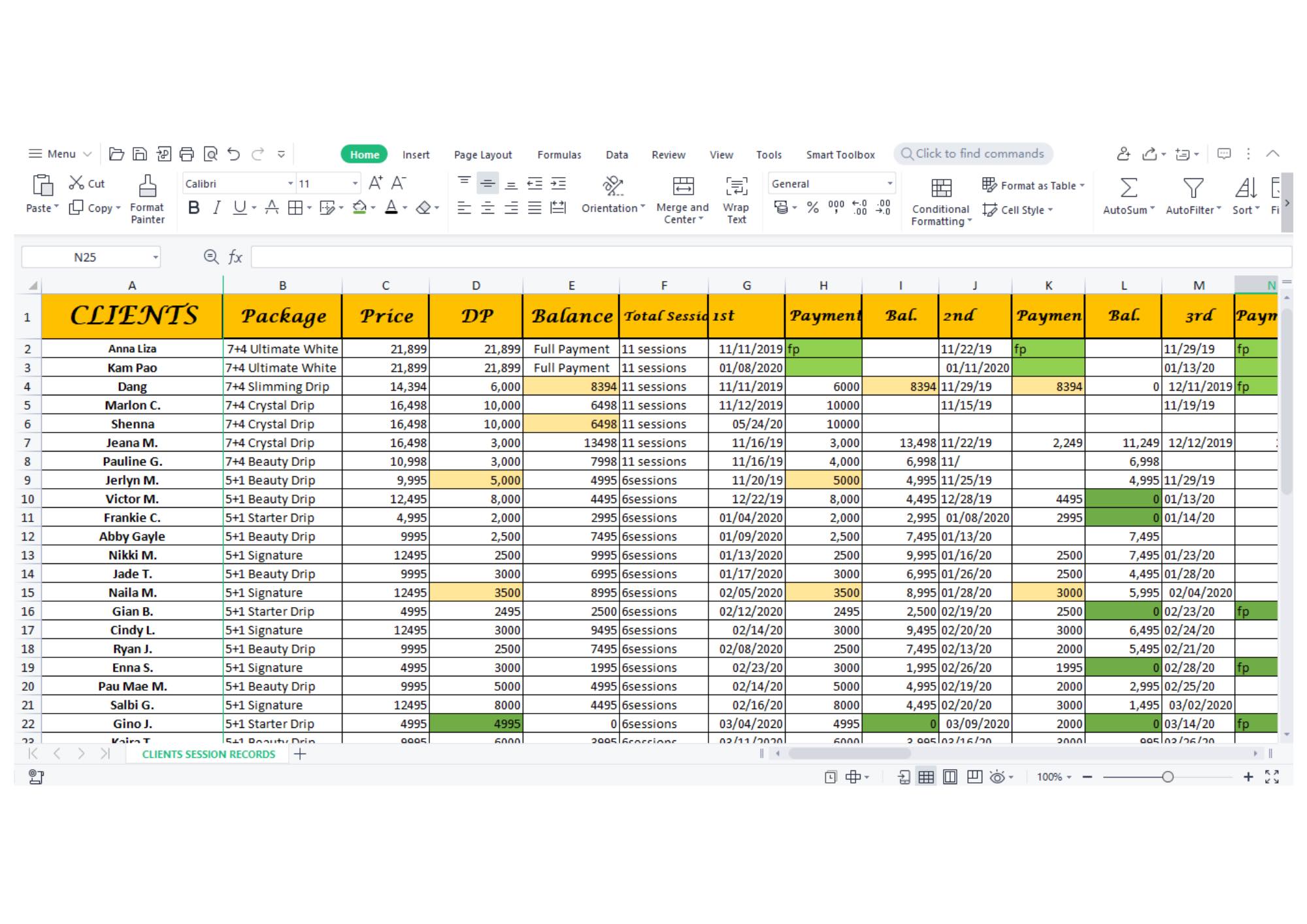Image resolution: width=1307 pixels, height=924 pixels.
Task: Click the Undo arrow icon
Action: click(x=233, y=154)
